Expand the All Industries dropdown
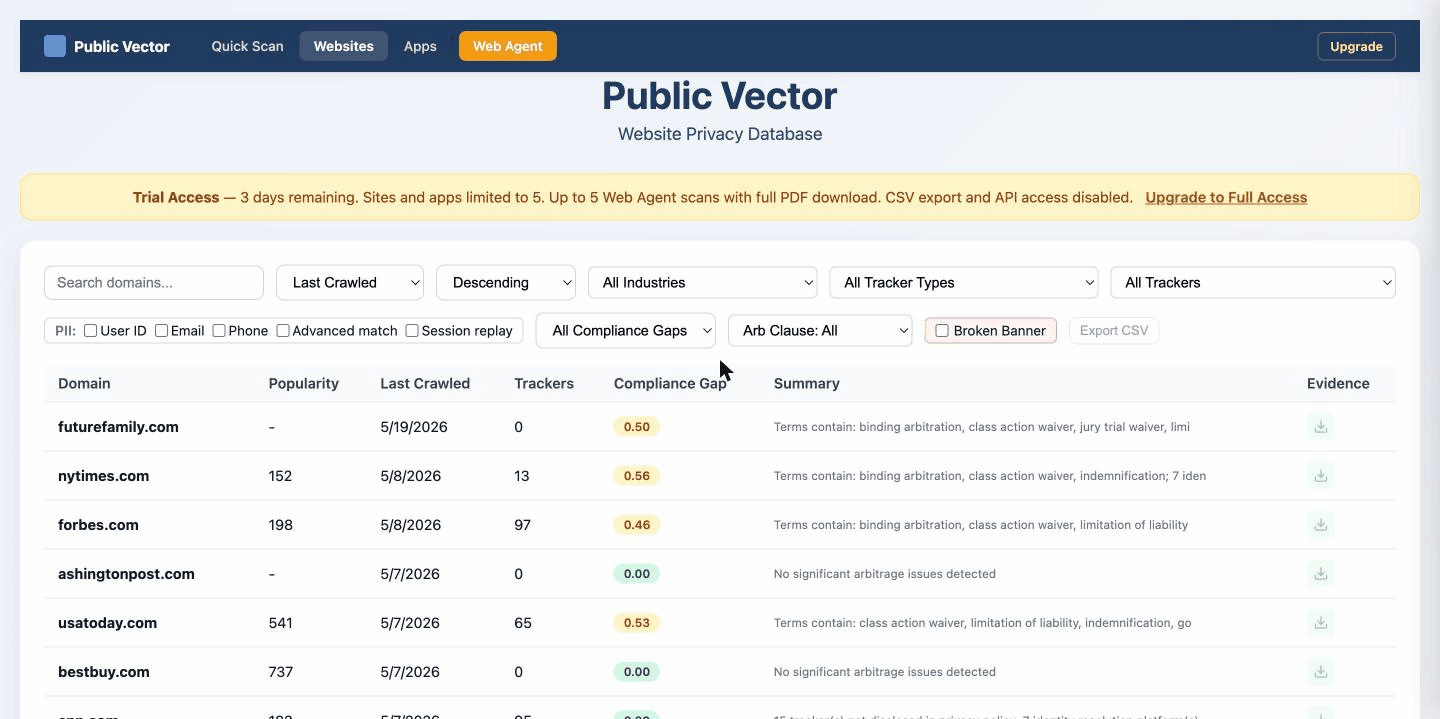The height and width of the screenshot is (719, 1440). pyautogui.click(x=703, y=283)
